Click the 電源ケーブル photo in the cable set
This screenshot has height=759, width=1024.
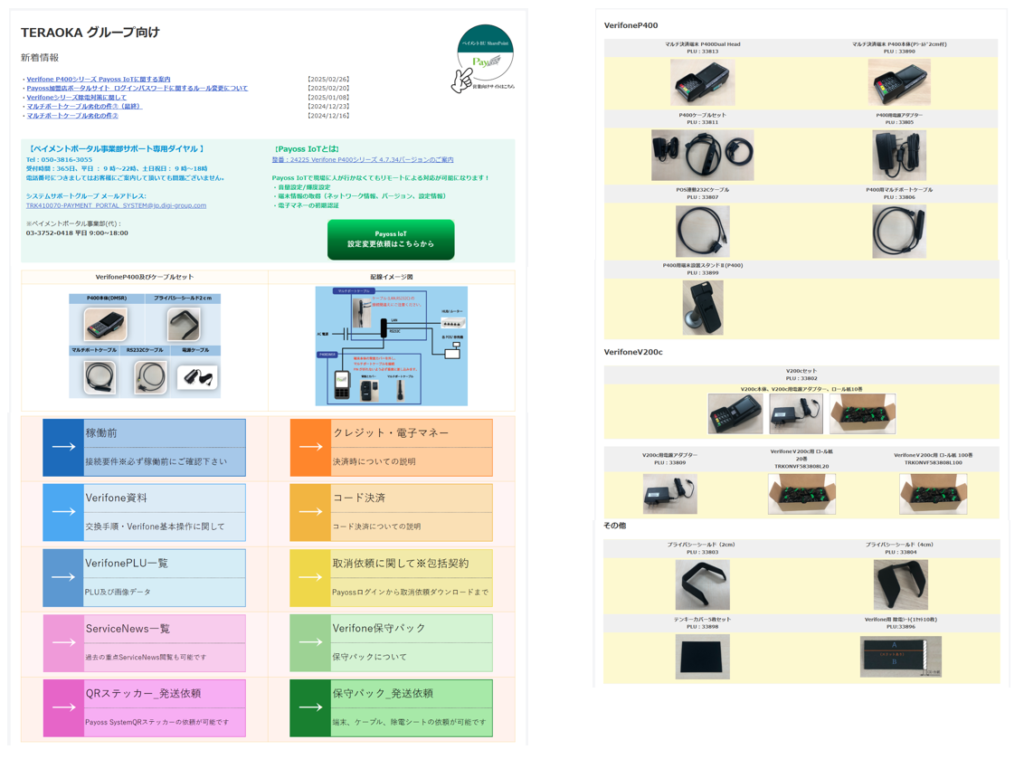tap(197, 377)
